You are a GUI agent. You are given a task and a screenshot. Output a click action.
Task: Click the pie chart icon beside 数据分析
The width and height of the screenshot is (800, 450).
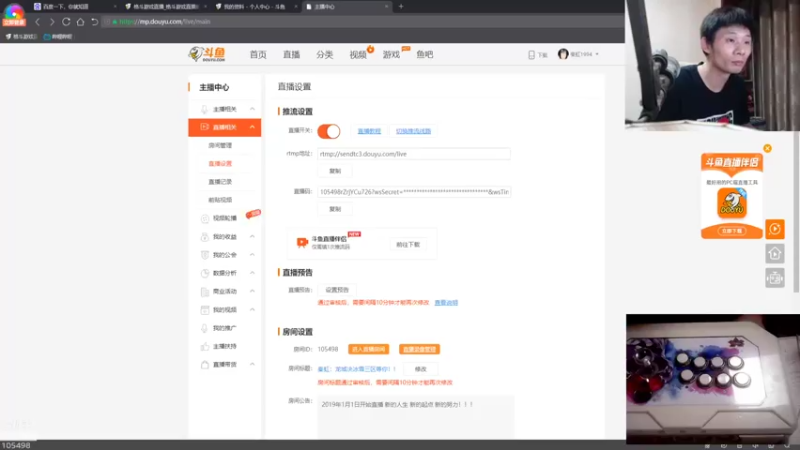click(205, 273)
